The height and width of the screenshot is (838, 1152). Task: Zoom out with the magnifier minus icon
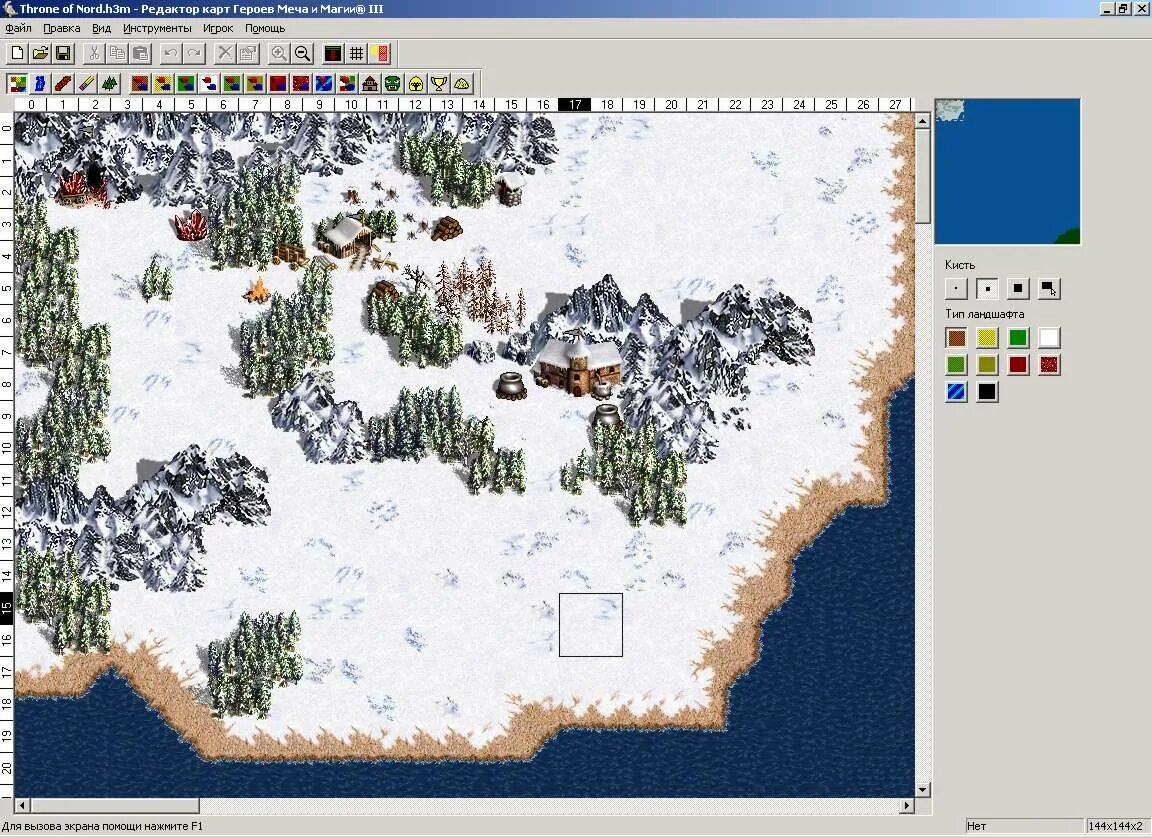pos(302,54)
